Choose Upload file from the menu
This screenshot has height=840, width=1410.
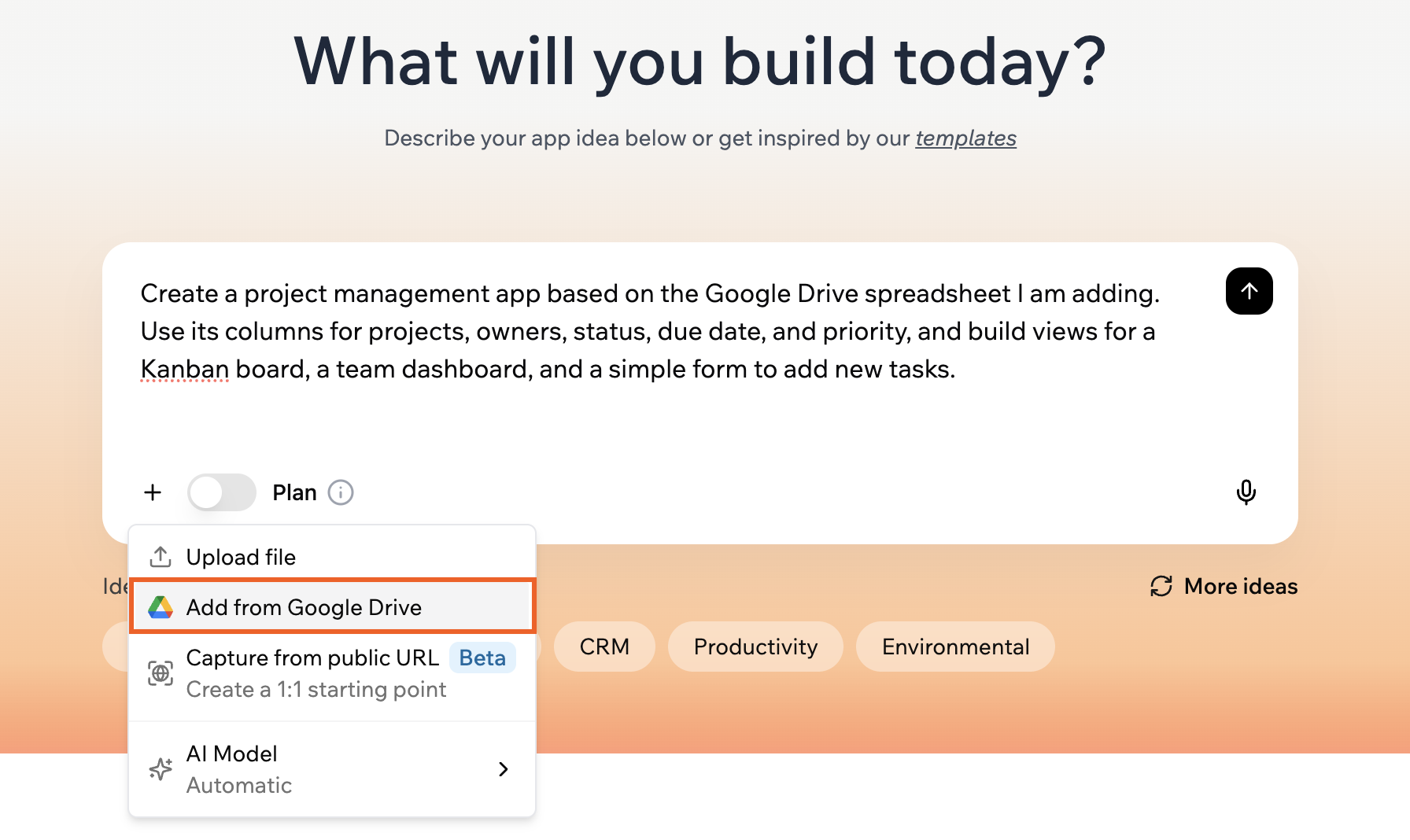332,557
